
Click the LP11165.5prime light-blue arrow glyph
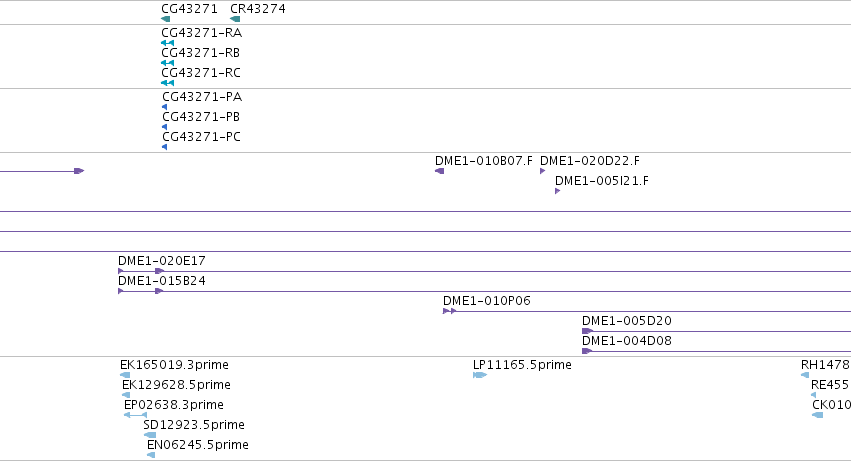[x=480, y=375]
